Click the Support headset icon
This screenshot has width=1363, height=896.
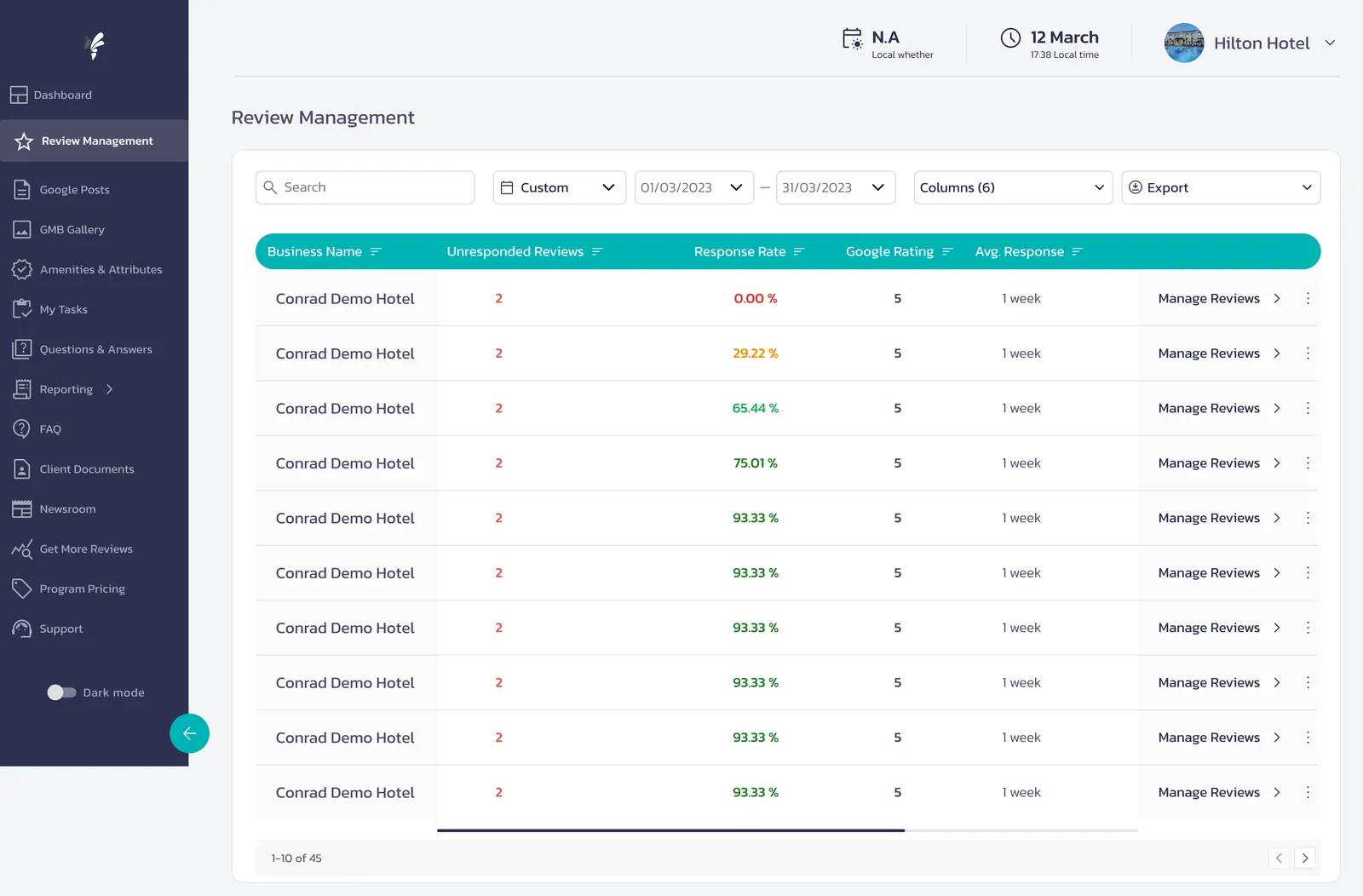click(x=22, y=629)
